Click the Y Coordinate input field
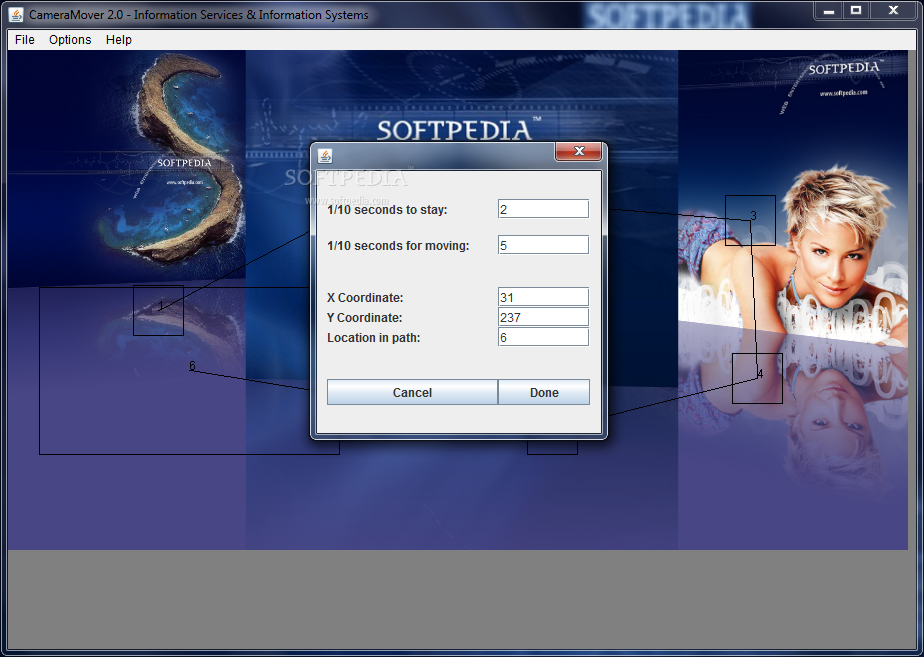This screenshot has width=924, height=657. point(543,317)
